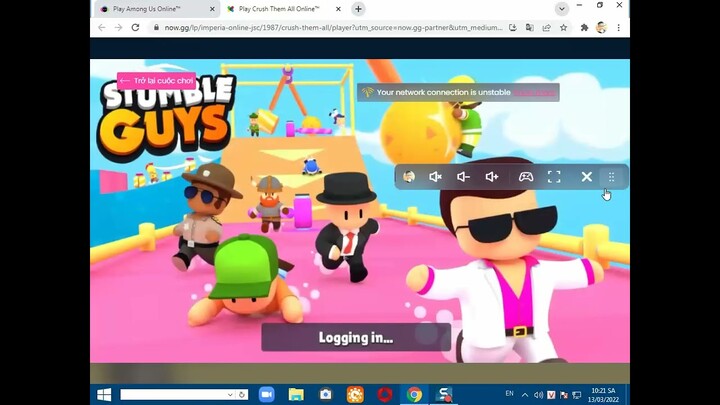Reload the current page
The image size is (720, 405).
[x=135, y=28]
